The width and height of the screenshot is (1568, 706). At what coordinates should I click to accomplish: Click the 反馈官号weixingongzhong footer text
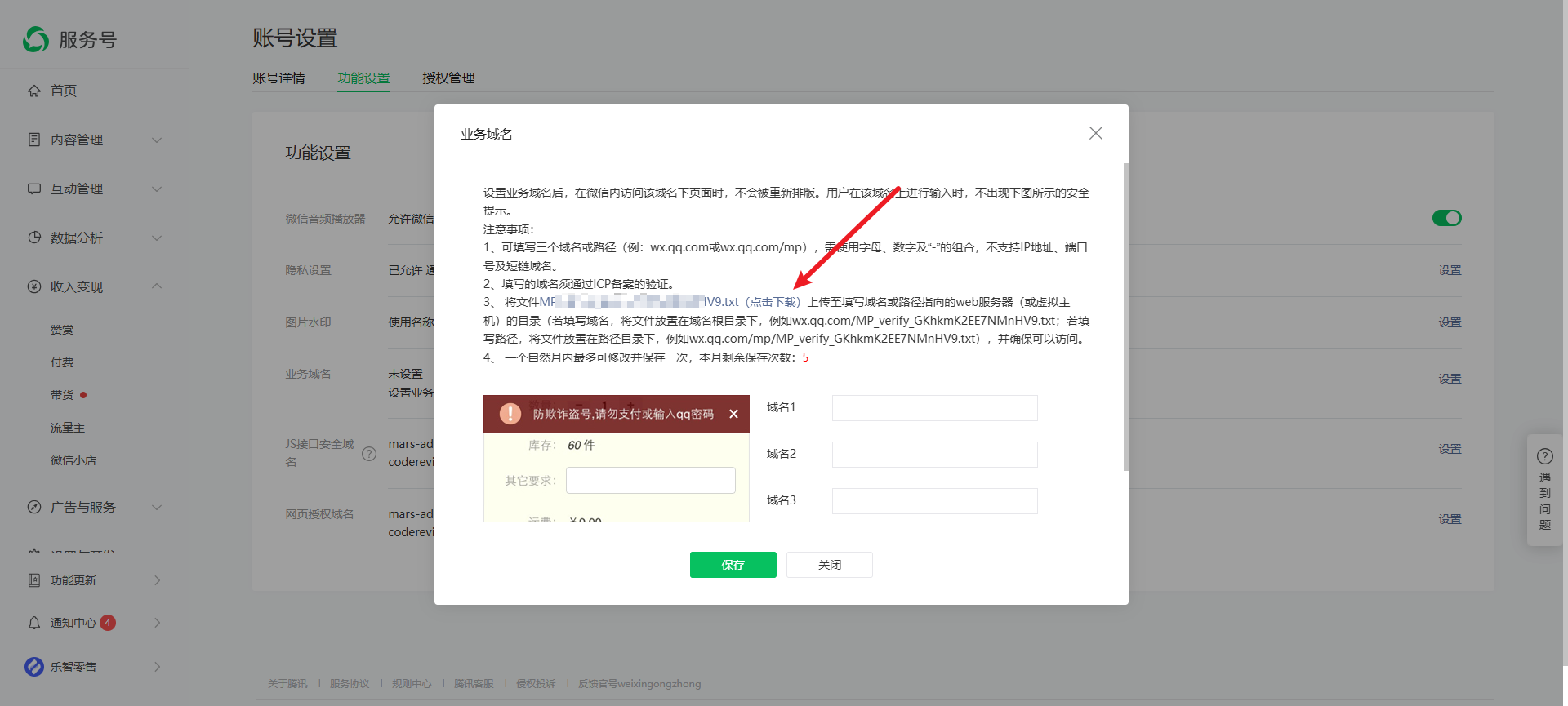pyautogui.click(x=639, y=684)
